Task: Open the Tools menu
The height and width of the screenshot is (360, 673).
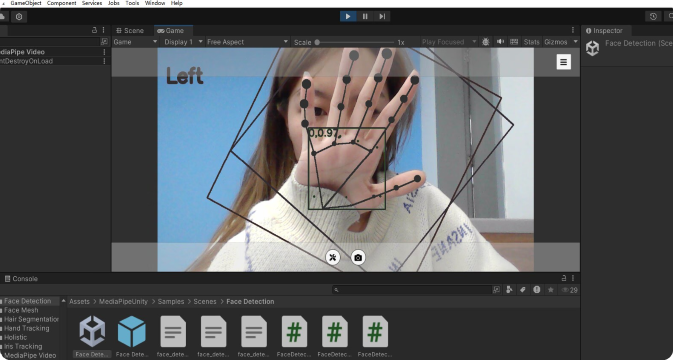Action: [x=132, y=3]
